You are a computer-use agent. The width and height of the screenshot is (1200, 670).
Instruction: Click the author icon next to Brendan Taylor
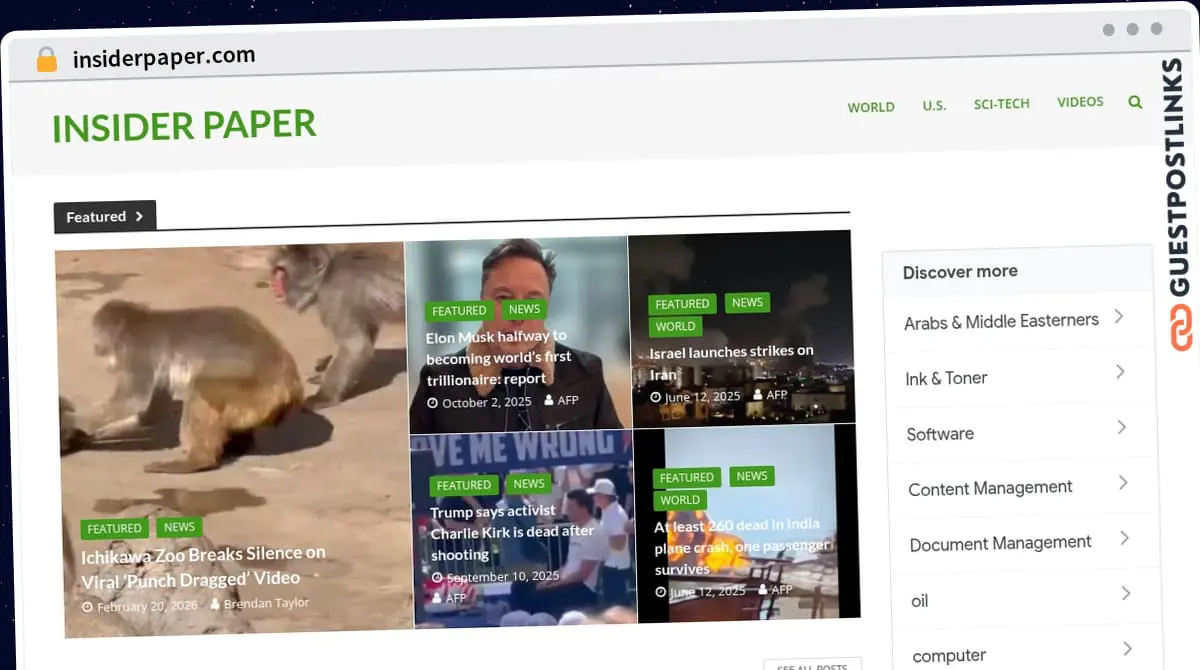tap(214, 602)
